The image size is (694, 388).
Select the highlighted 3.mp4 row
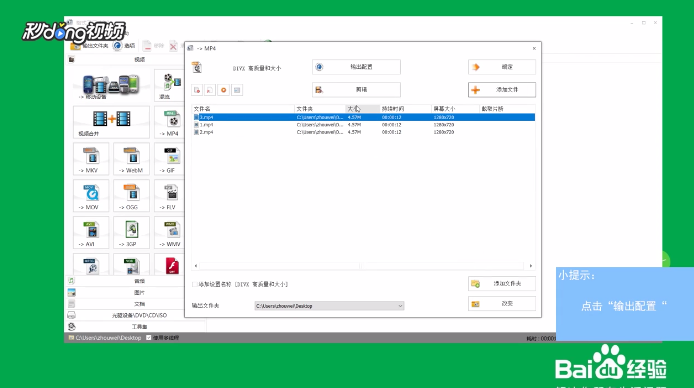pyautogui.click(x=363, y=117)
